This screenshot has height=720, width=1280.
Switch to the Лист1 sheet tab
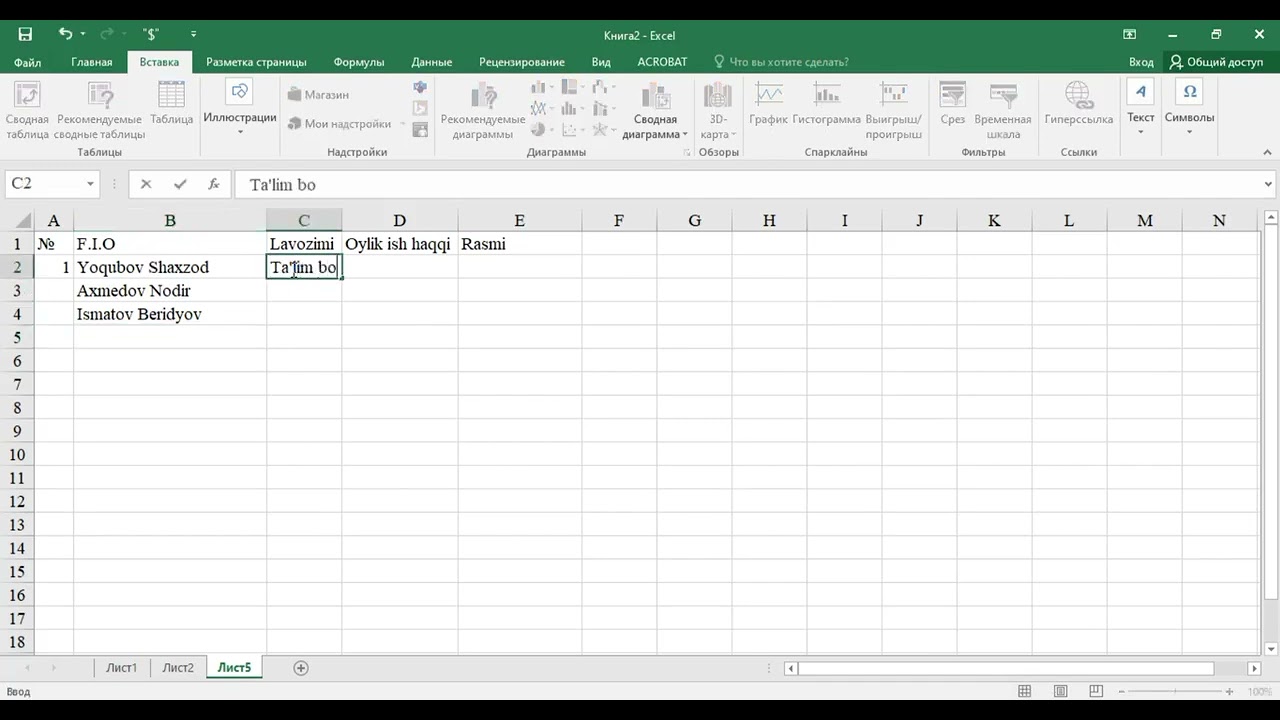122,668
